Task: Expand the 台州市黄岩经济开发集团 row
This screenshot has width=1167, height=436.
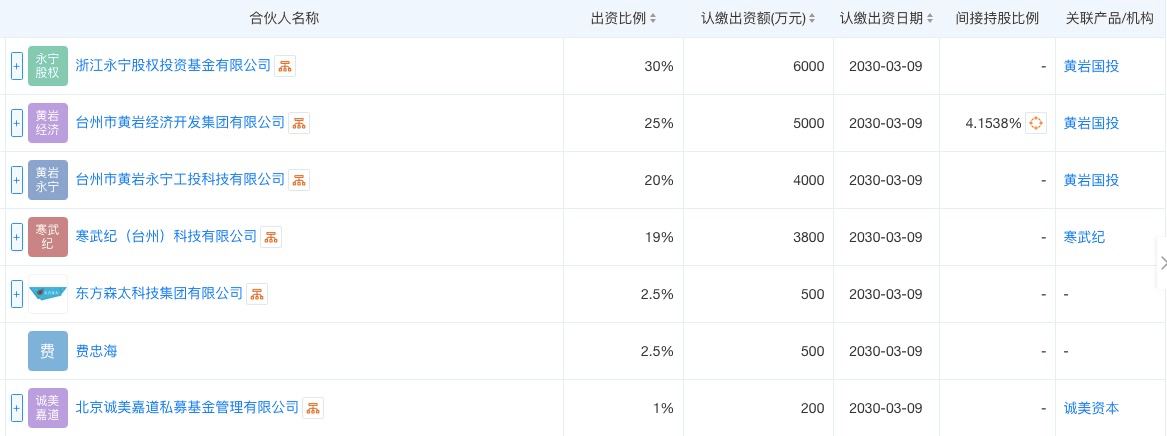Action: point(16,124)
